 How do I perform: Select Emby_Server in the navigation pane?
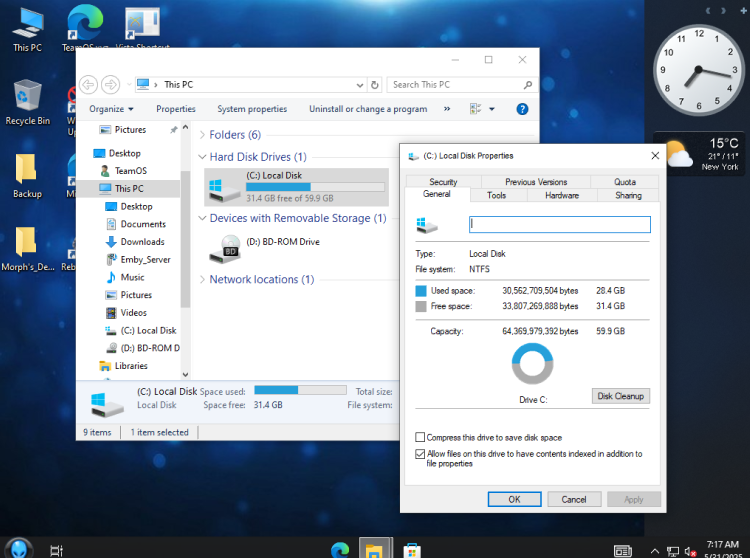145,260
